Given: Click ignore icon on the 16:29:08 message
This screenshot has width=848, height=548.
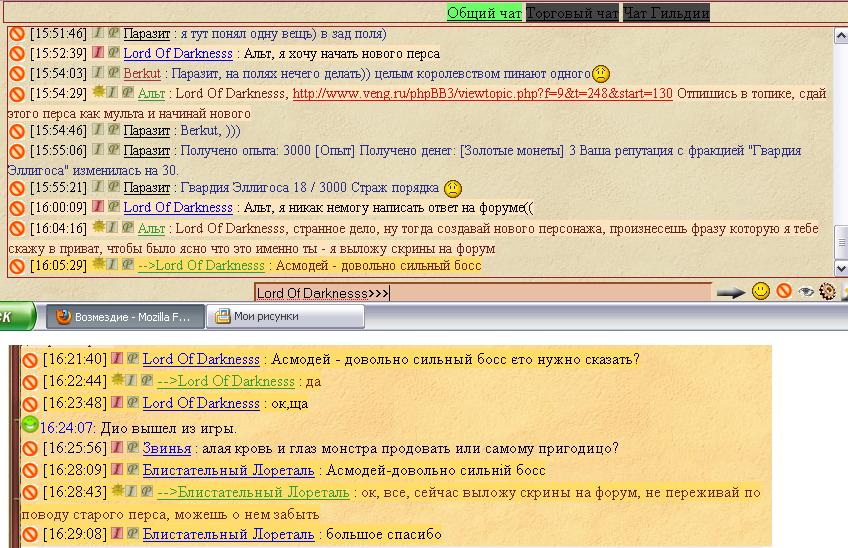Looking at the screenshot, I should (x=30, y=534).
